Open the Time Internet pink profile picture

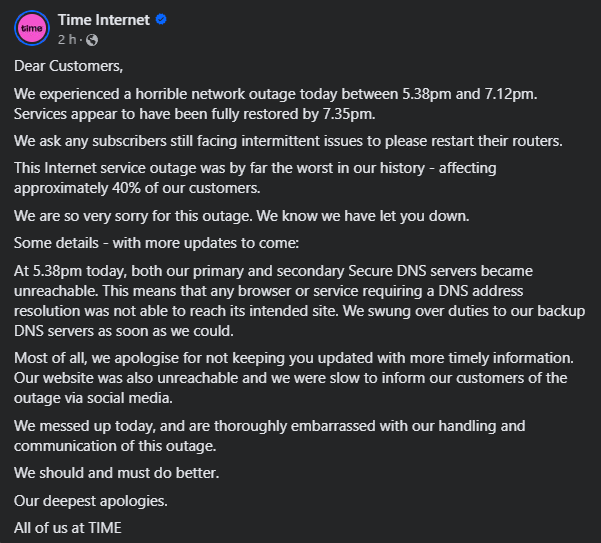32,28
